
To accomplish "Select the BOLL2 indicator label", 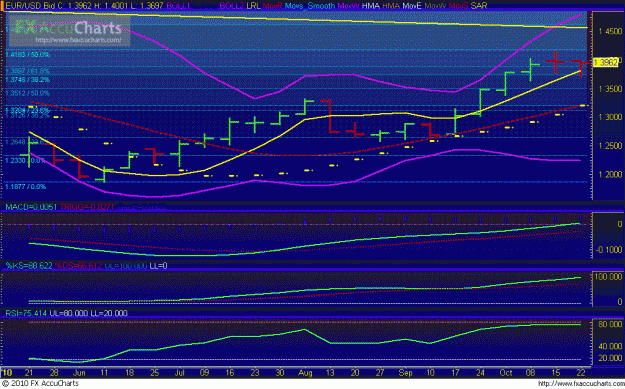I will (232, 6).
